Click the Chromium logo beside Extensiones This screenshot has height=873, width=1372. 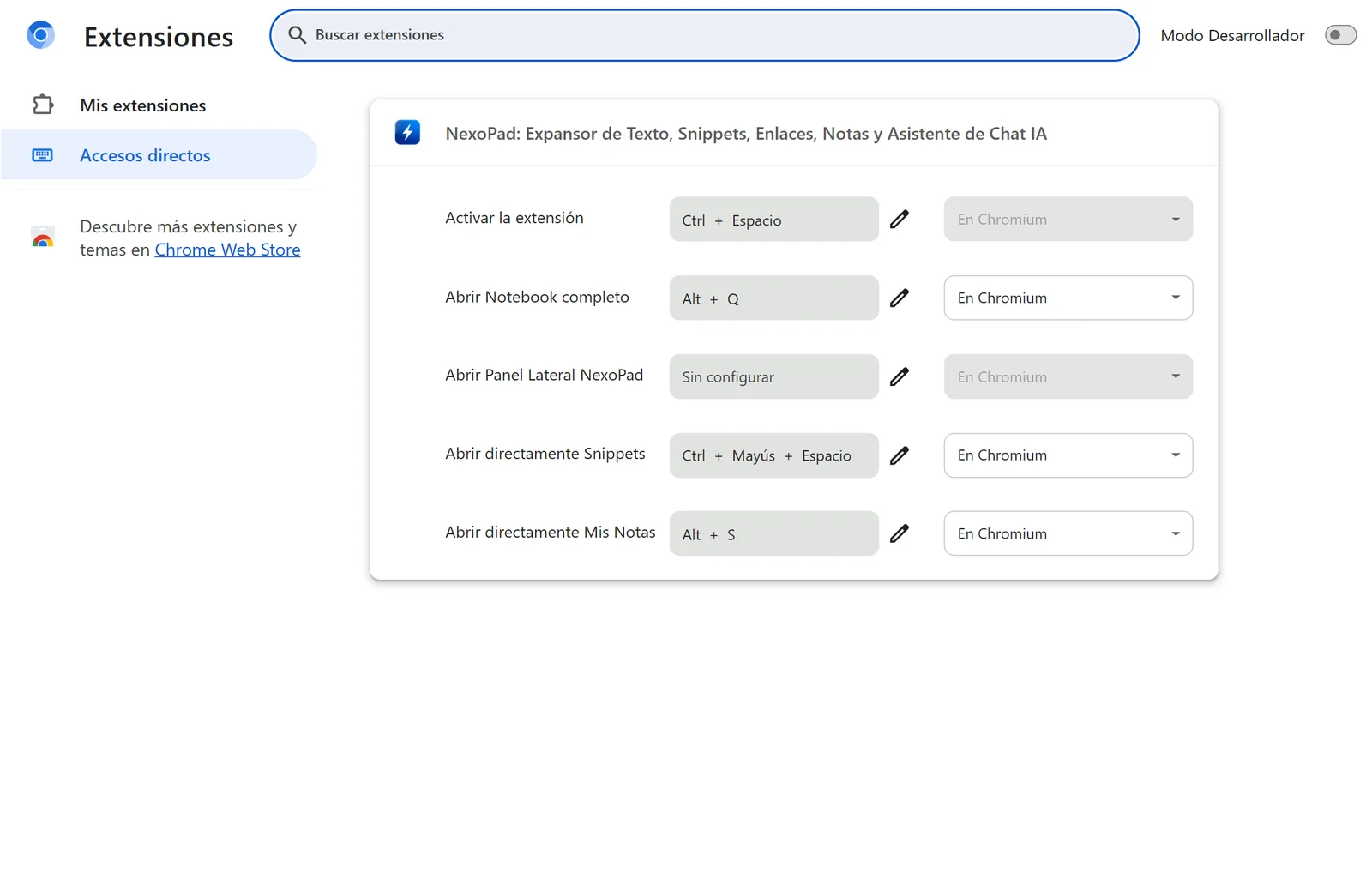(x=40, y=35)
